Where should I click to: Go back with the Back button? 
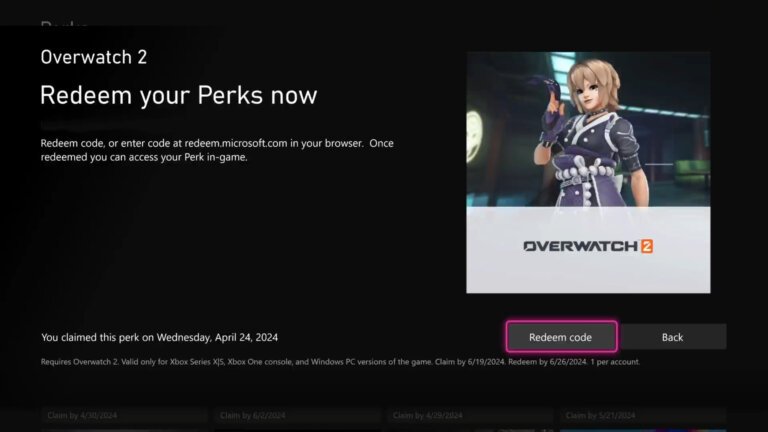pos(672,337)
